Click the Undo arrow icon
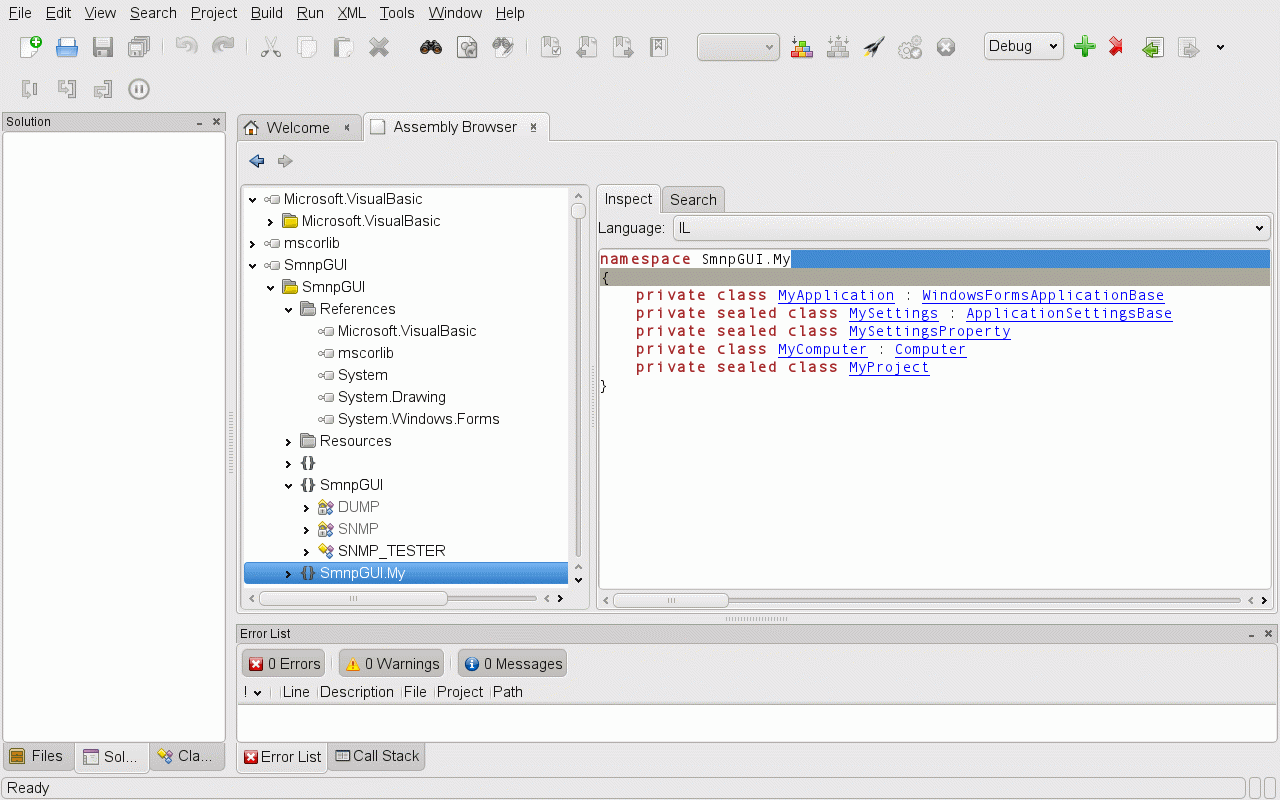 [186, 46]
